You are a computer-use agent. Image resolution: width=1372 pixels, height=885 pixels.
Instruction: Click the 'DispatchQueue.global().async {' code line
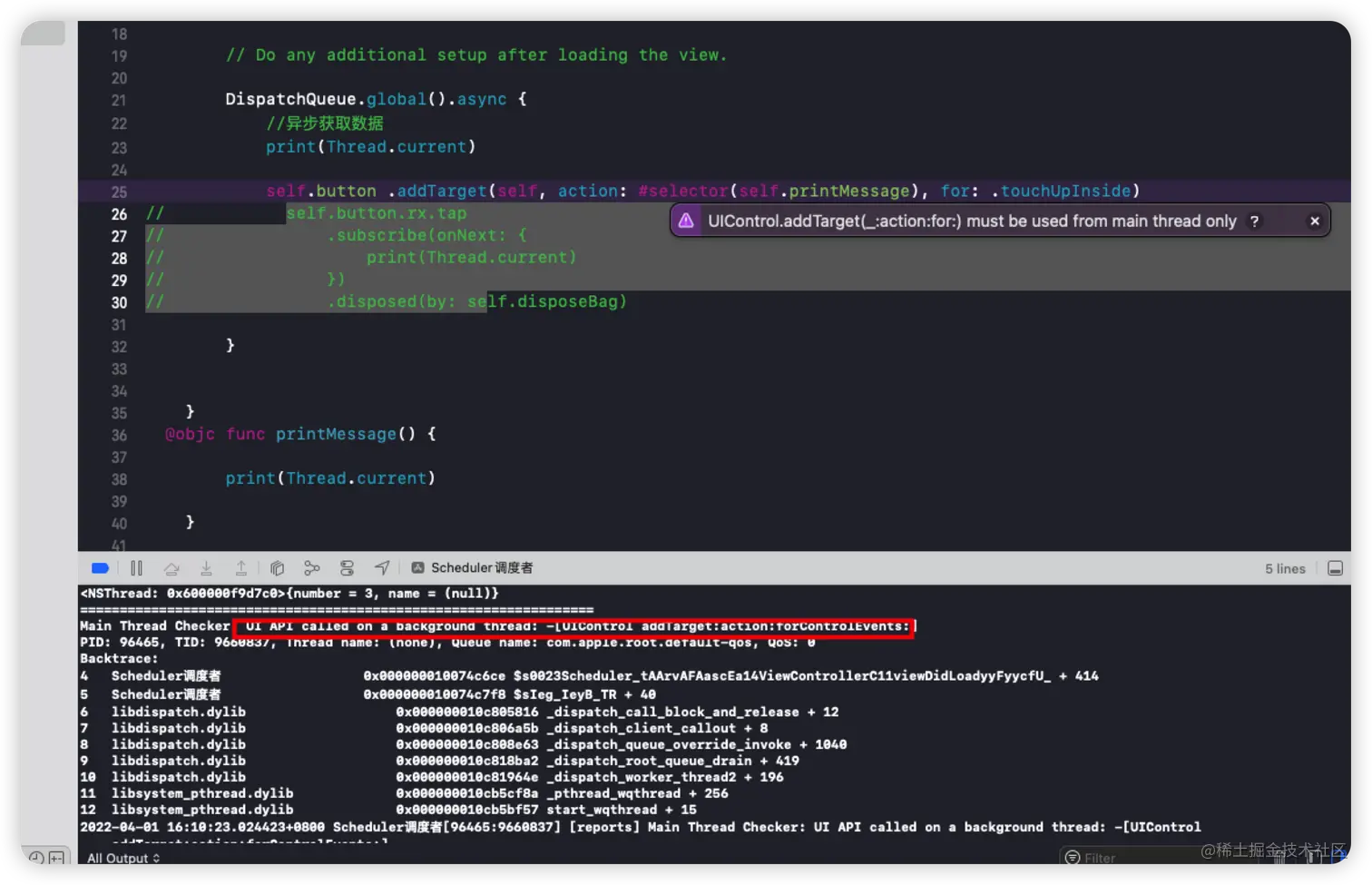(376, 99)
